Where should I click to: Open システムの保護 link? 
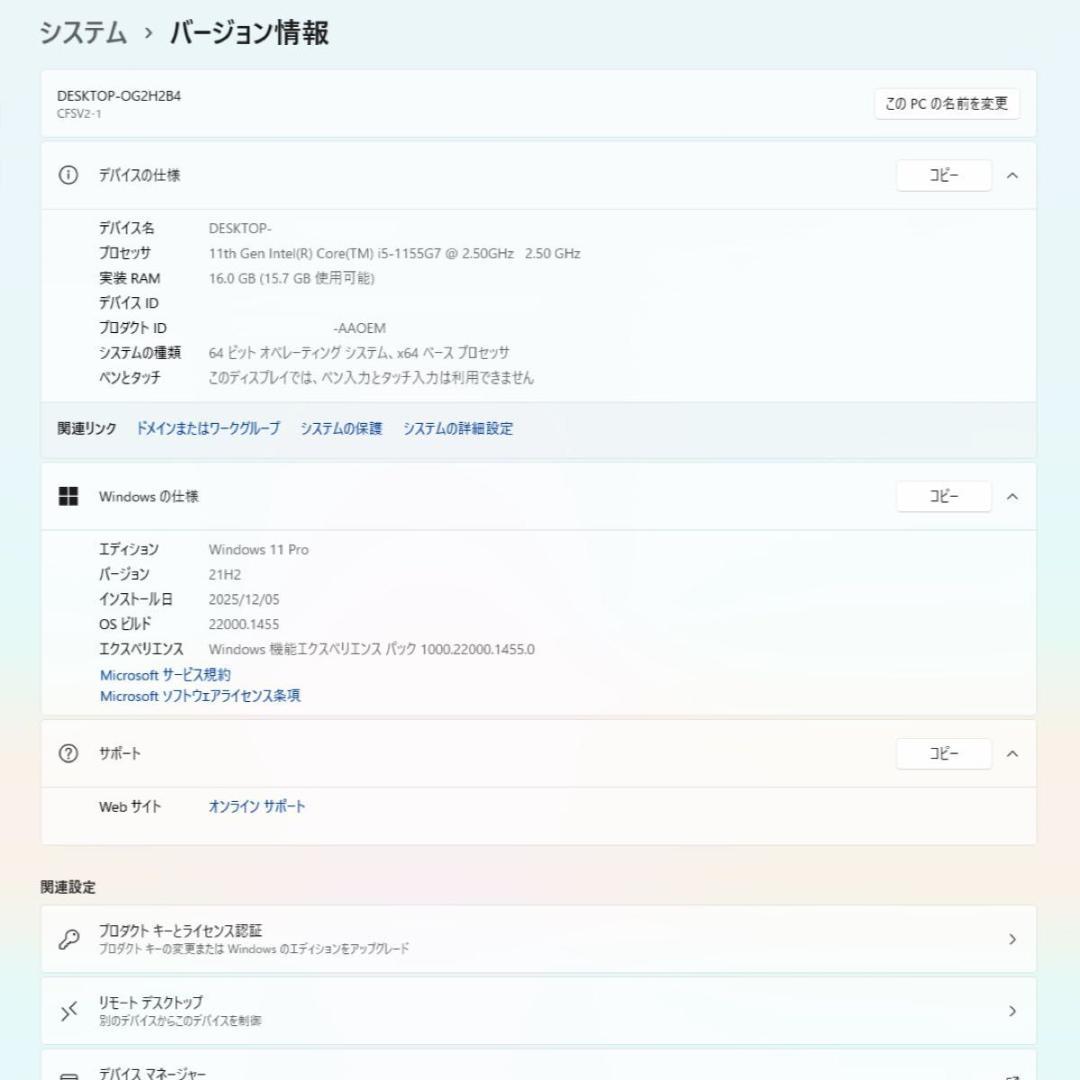pos(341,428)
